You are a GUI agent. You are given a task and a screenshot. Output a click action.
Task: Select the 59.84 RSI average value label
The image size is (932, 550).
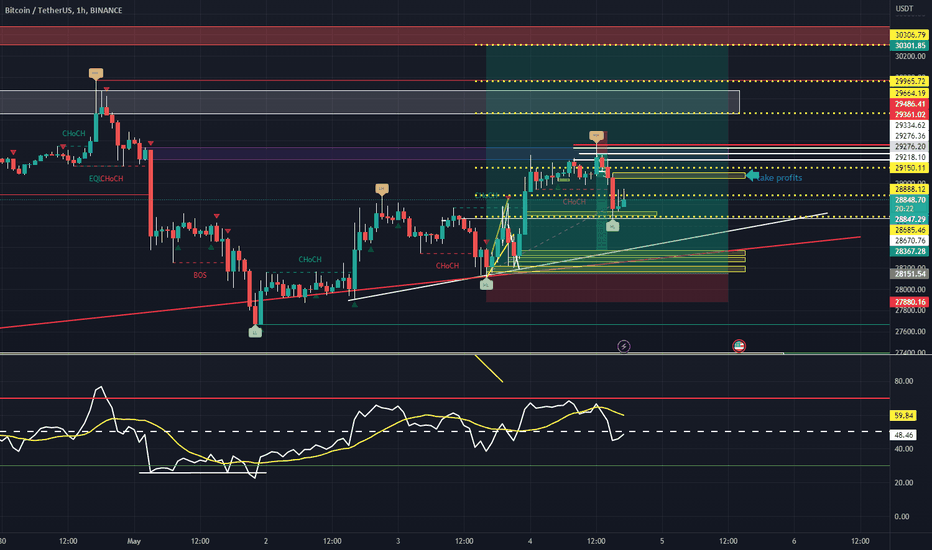[x=903, y=416]
